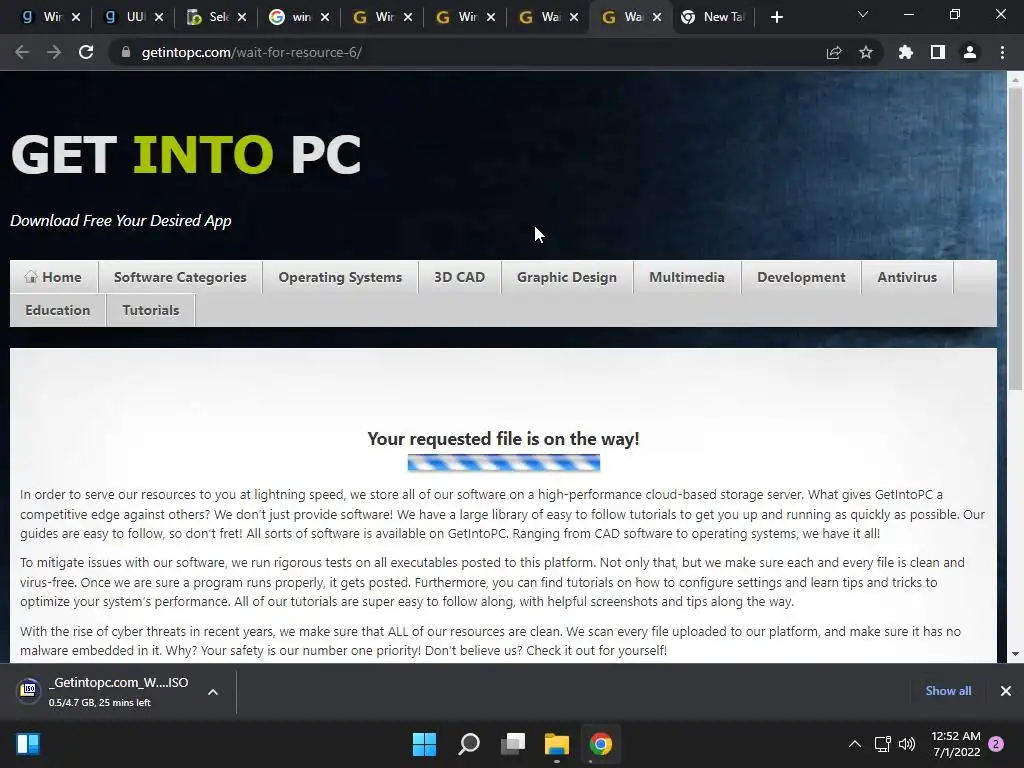Screen dimensions: 1024x768
Task: Open the Tutorials menu
Action: [151, 310]
